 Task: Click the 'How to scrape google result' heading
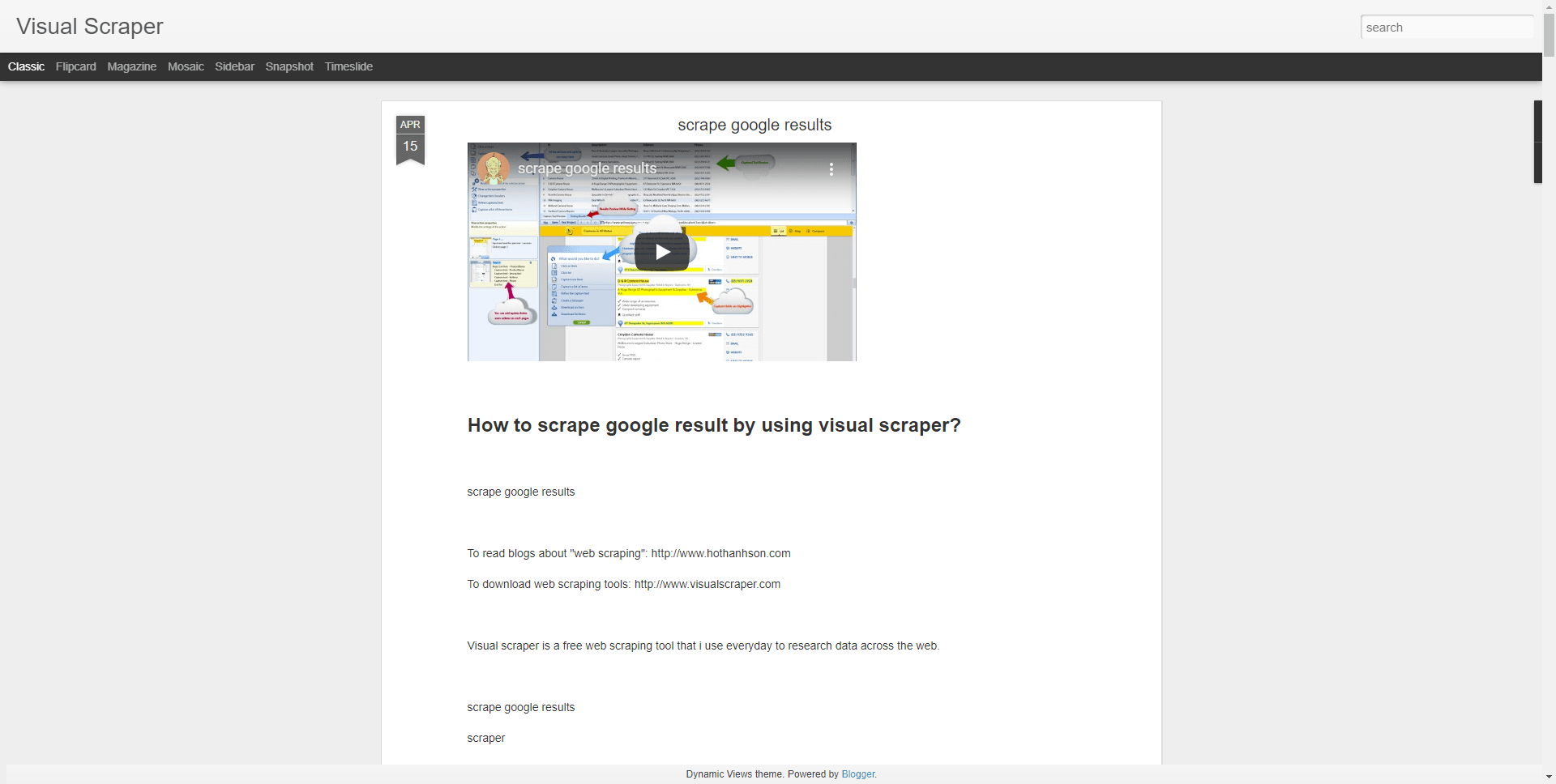[x=714, y=425]
